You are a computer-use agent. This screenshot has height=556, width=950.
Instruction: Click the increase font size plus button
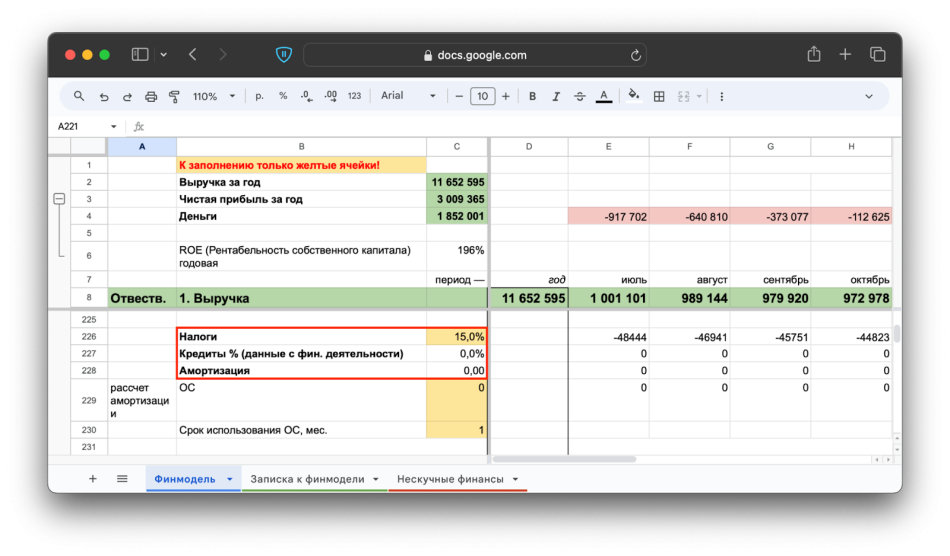(506, 97)
